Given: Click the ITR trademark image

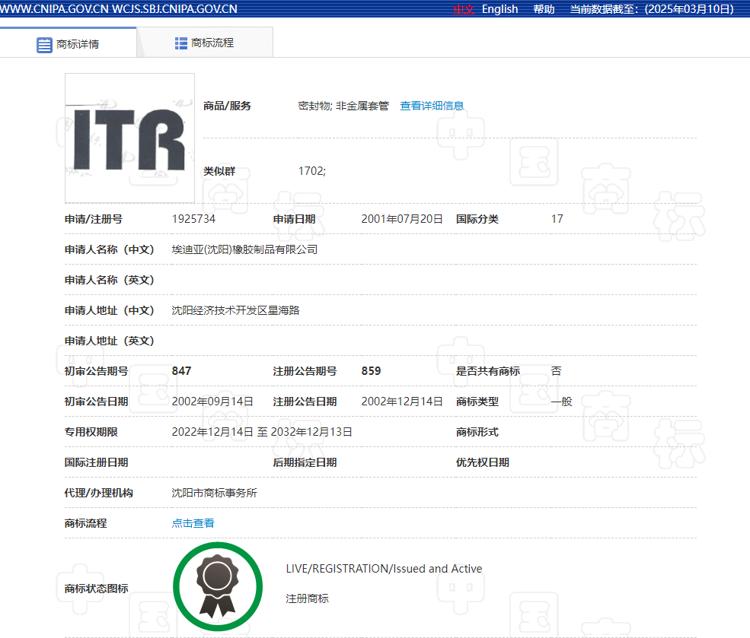Looking at the screenshot, I should pyautogui.click(x=130, y=138).
